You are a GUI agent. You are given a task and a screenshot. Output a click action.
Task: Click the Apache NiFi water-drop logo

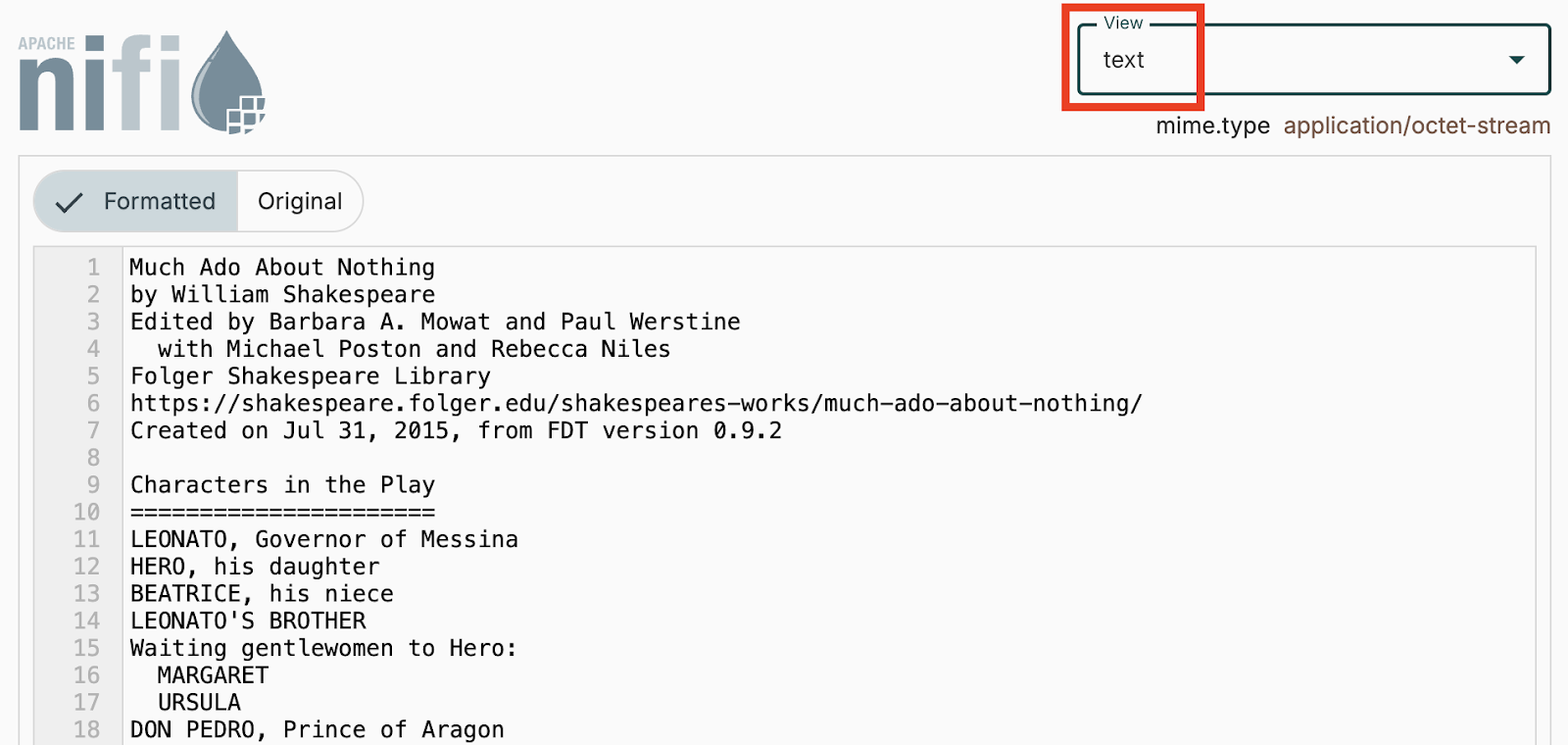coord(227,83)
